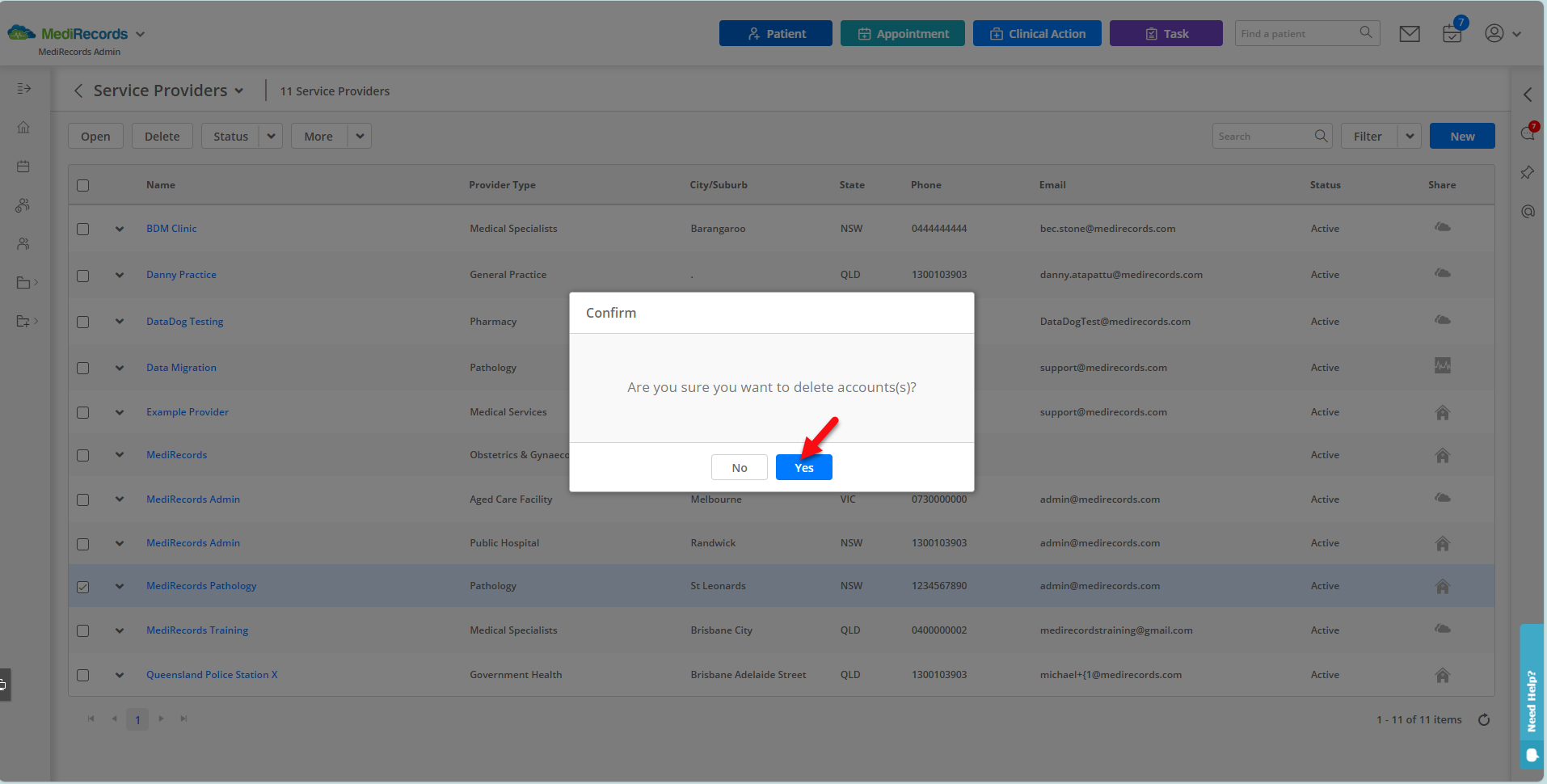Check the Data Migration row checkbox
The width and height of the screenshot is (1547, 784).
pyautogui.click(x=82, y=368)
